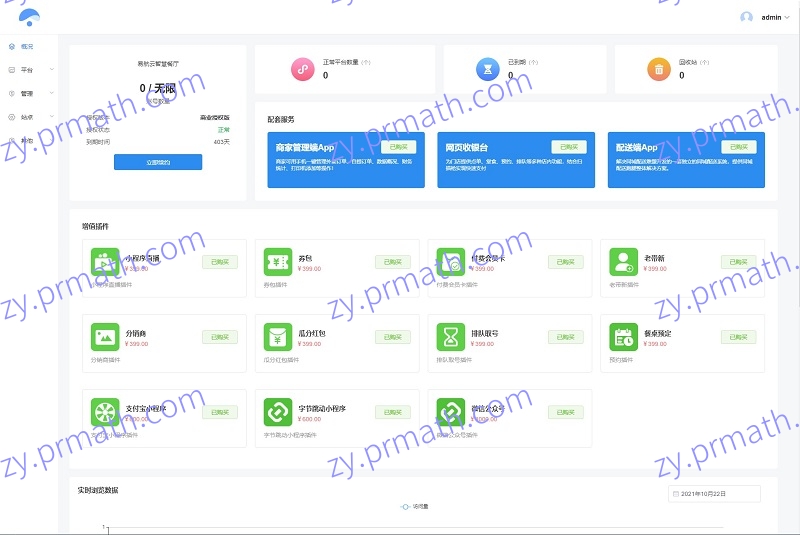Viewport: 800px width, 535px height.
Task: Click the 付费会员卡 plugin icon
Action: click(x=451, y=262)
